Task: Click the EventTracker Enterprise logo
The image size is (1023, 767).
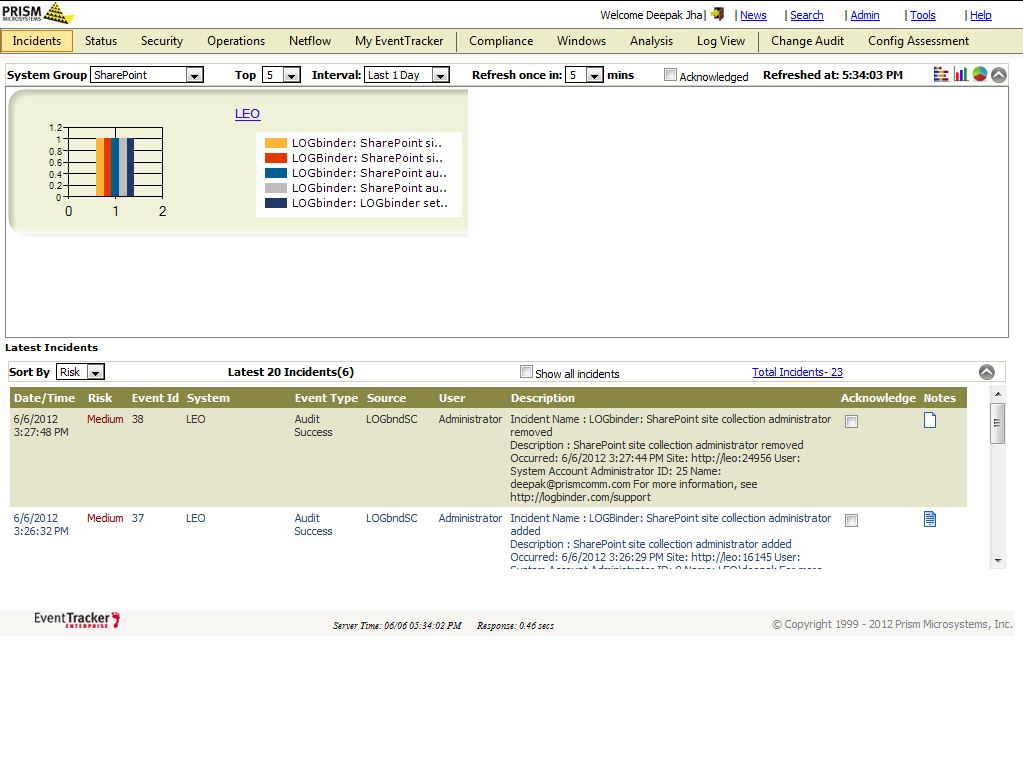Action: tap(77, 620)
